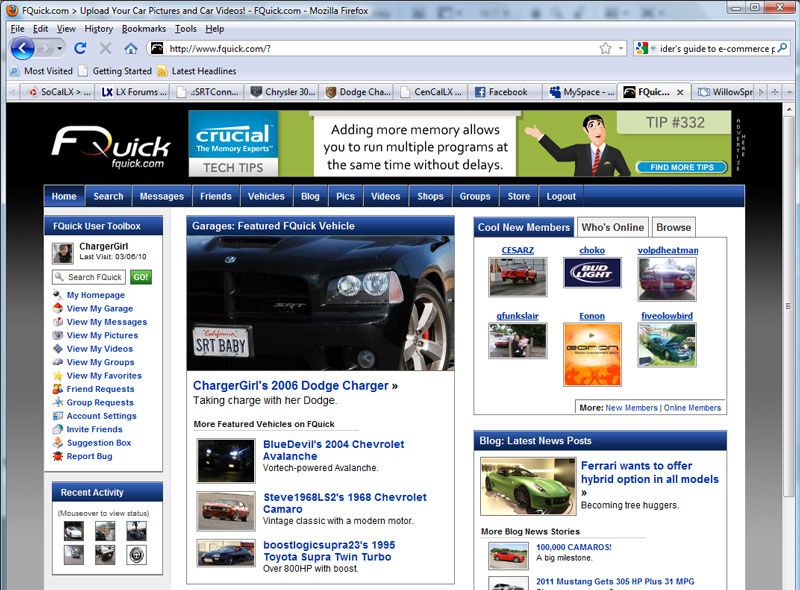Image resolution: width=800 pixels, height=590 pixels.
Task: Click the Suggestion Box icon
Action: (x=58, y=442)
